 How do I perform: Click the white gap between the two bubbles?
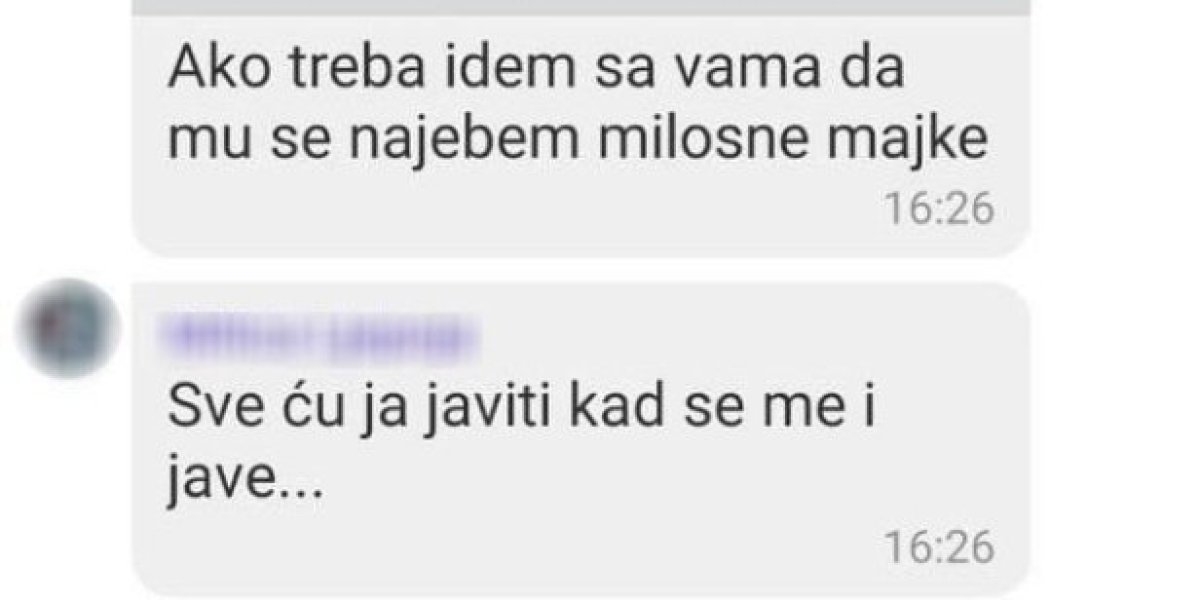coord(580,269)
